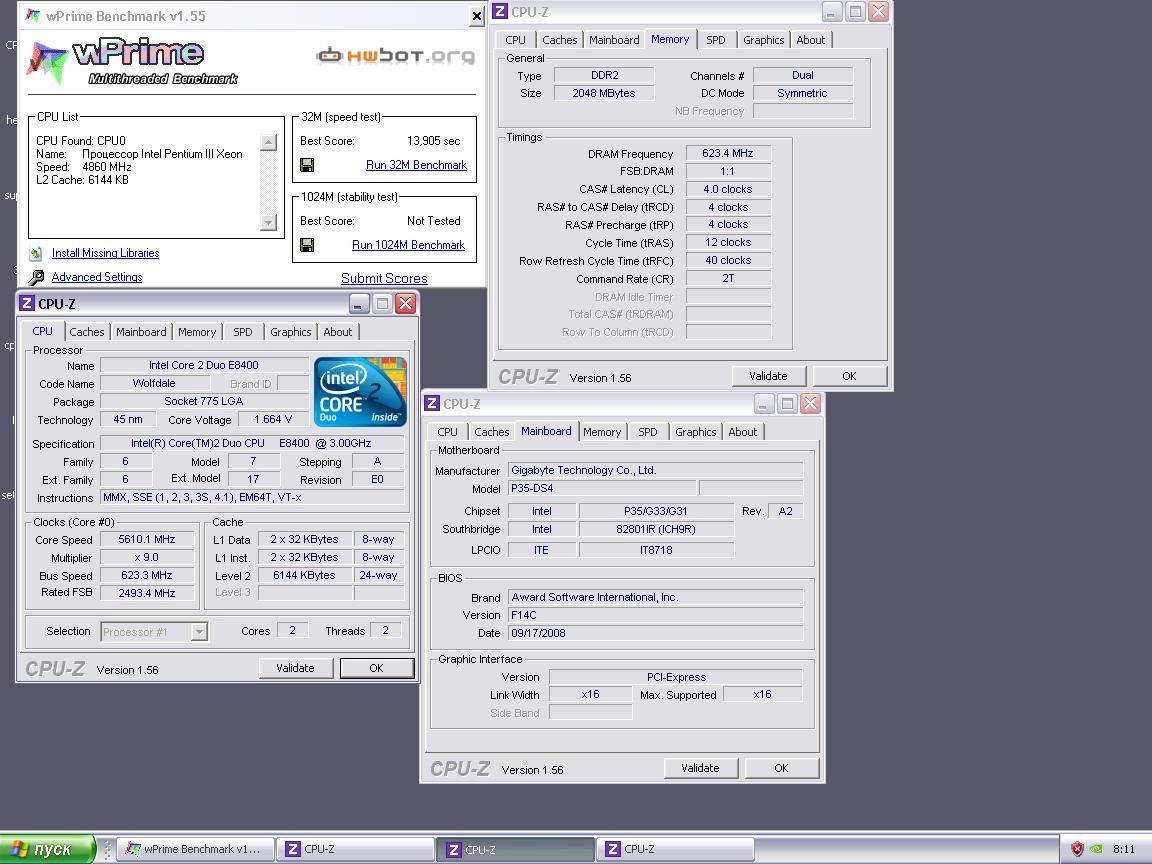
Task: Click the CPU-Z icon in the Mainboard window title bar
Action: tap(432, 403)
